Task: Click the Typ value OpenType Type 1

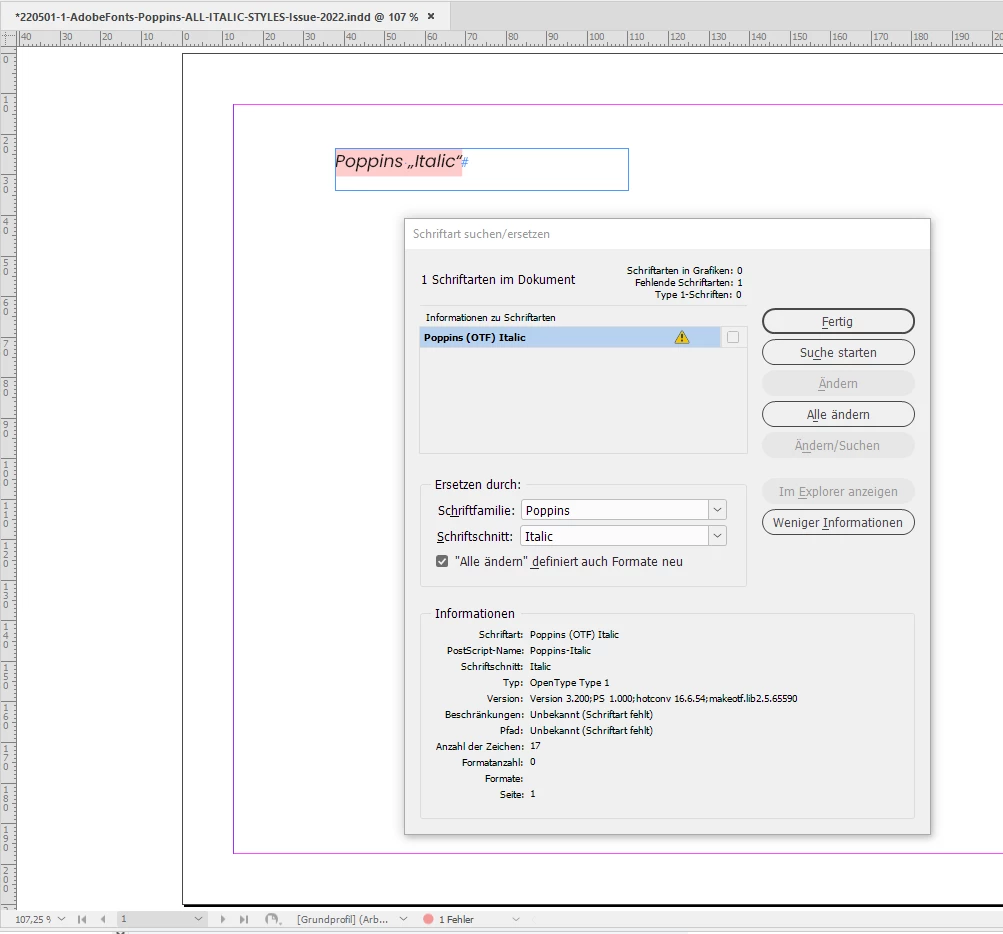Action: tap(569, 683)
